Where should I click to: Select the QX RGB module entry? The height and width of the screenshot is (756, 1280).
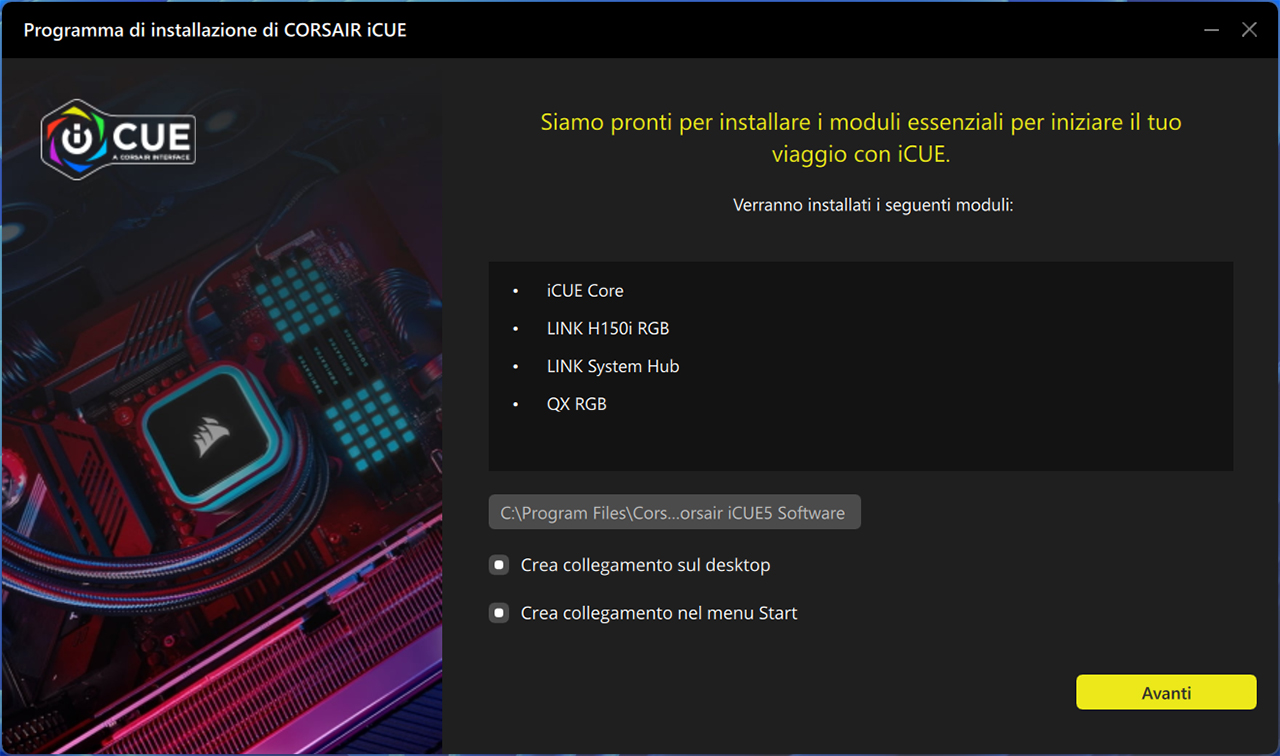pyautogui.click(x=577, y=404)
